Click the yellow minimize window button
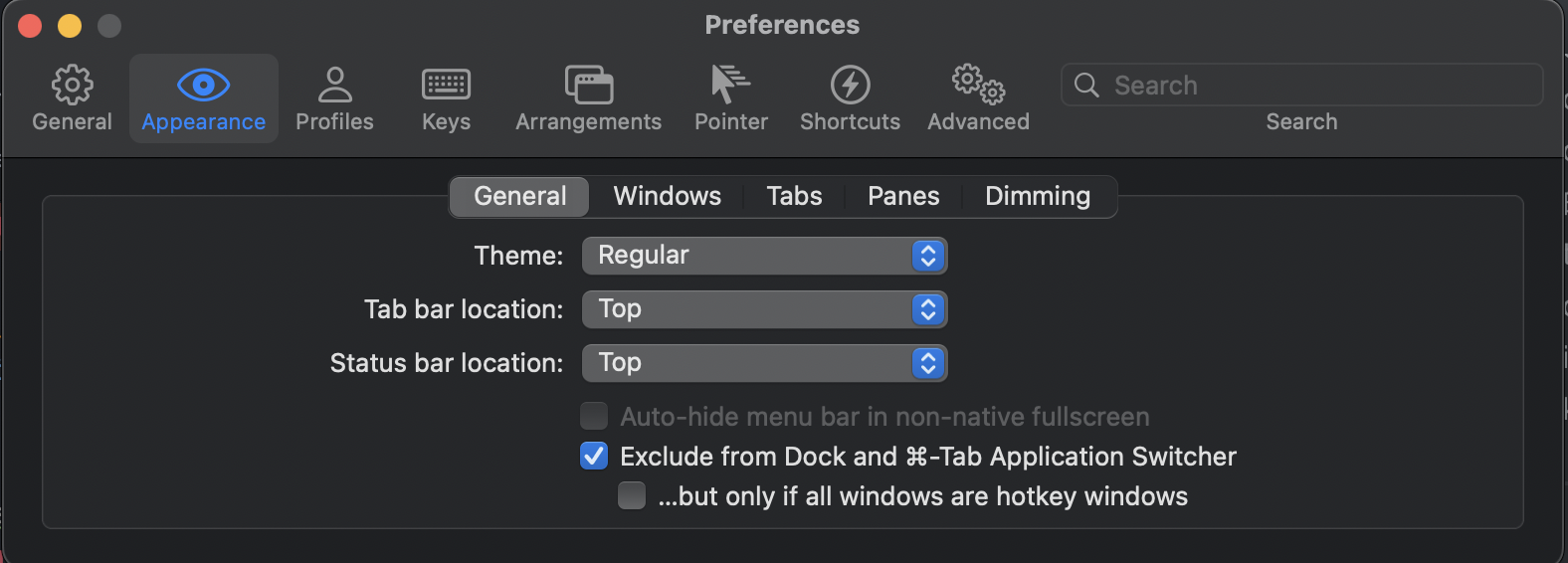This screenshot has height=563, width=1568. point(70,26)
